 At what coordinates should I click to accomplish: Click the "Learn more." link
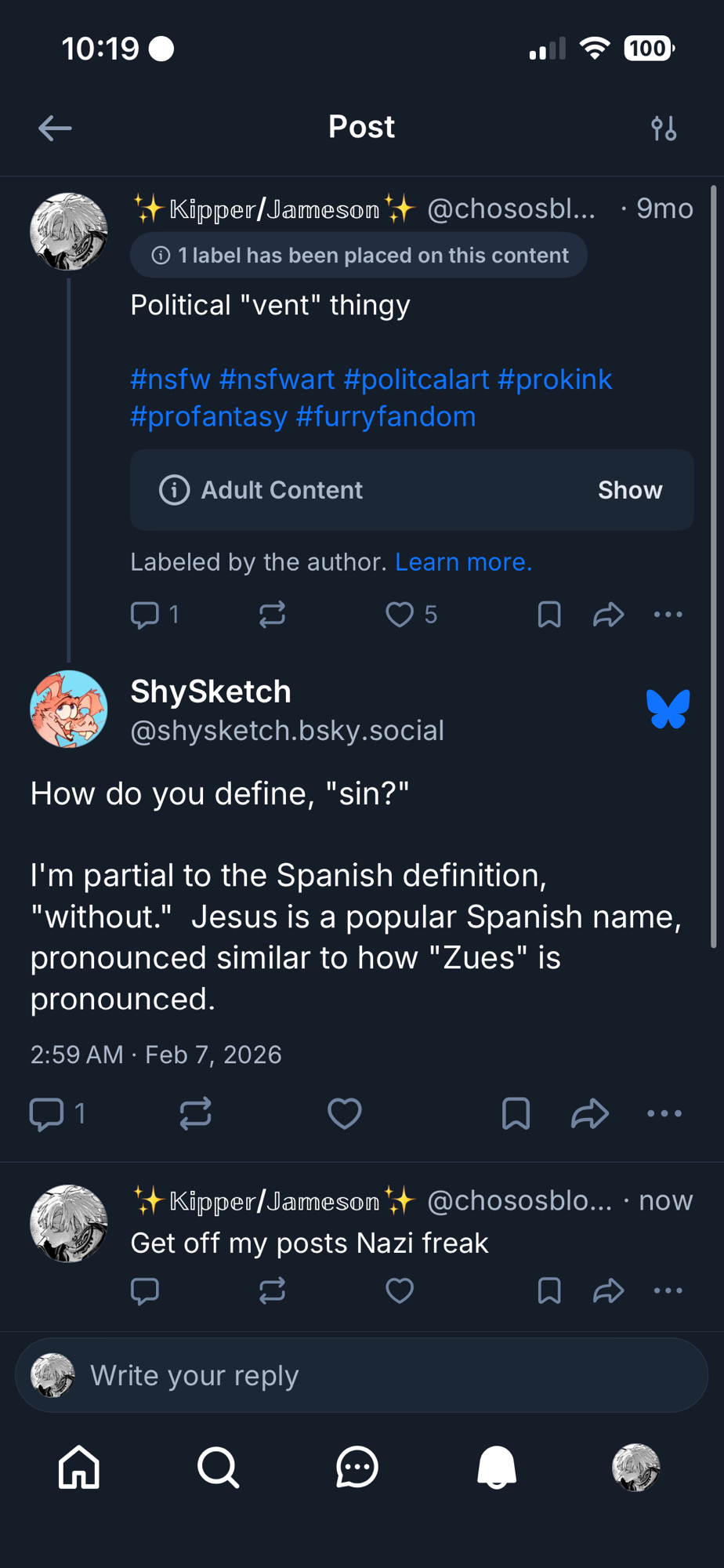pos(463,562)
